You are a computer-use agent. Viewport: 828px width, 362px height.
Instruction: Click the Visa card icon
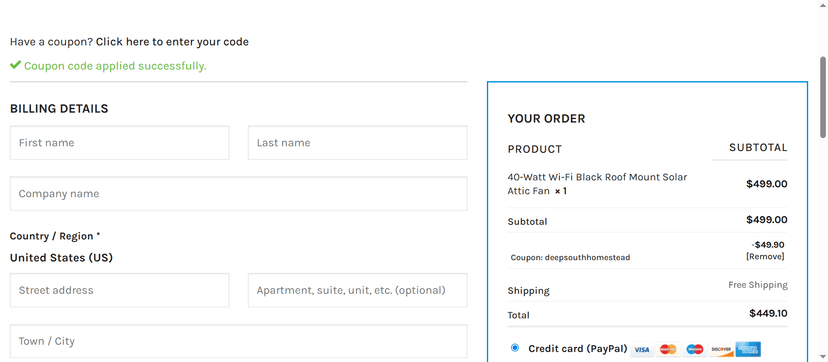tap(642, 349)
